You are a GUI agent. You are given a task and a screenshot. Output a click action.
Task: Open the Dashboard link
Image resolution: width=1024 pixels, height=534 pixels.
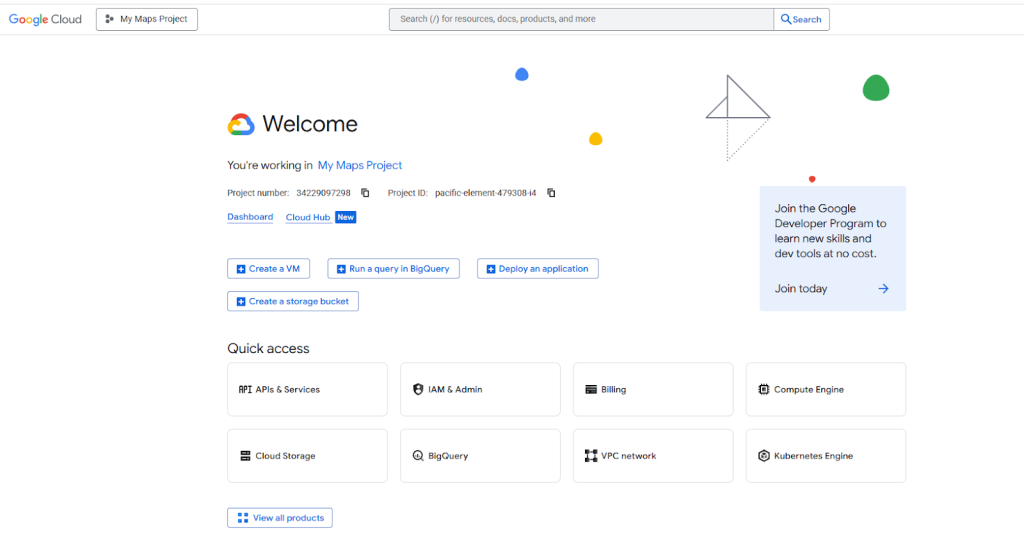[250, 217]
